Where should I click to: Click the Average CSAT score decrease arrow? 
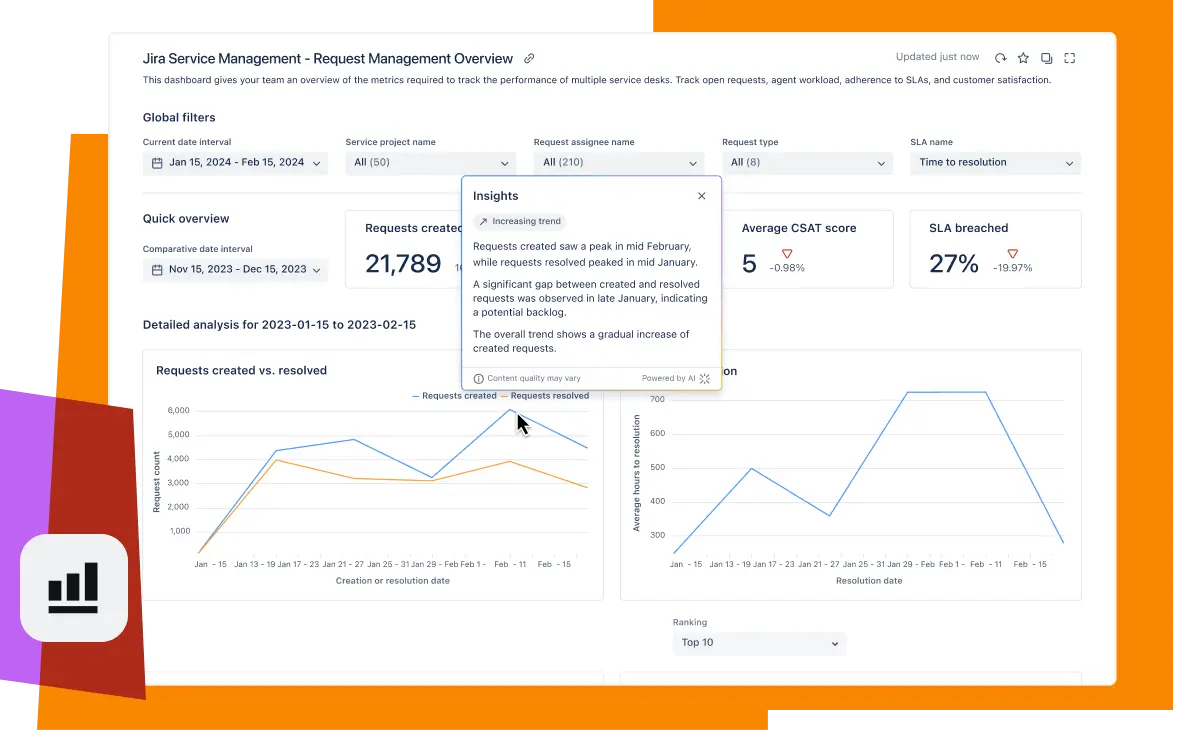click(x=787, y=254)
